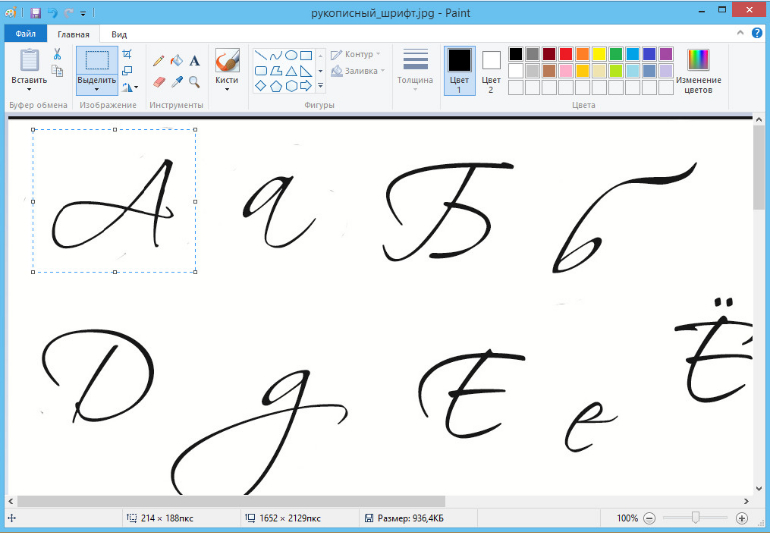Open the Файл menu
The height and width of the screenshot is (533, 770).
(26, 34)
